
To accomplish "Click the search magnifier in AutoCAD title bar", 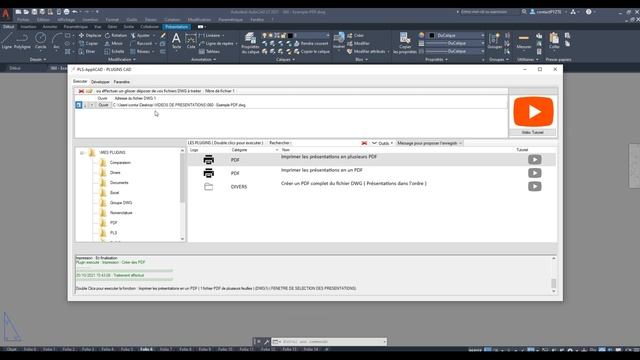I will (x=524, y=12).
